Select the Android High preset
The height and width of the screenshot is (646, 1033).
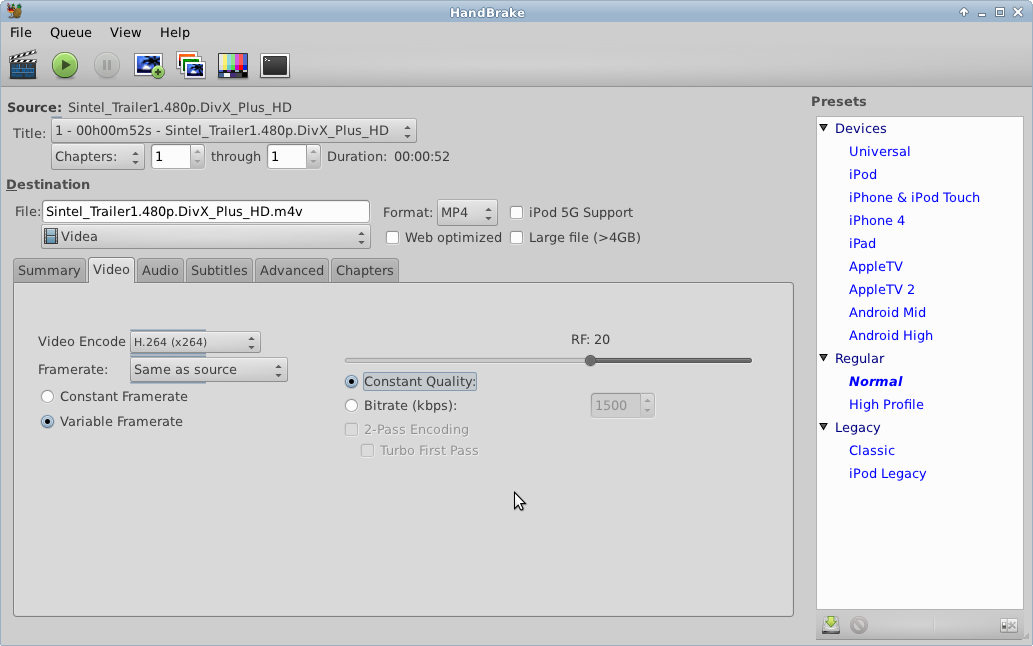point(891,336)
